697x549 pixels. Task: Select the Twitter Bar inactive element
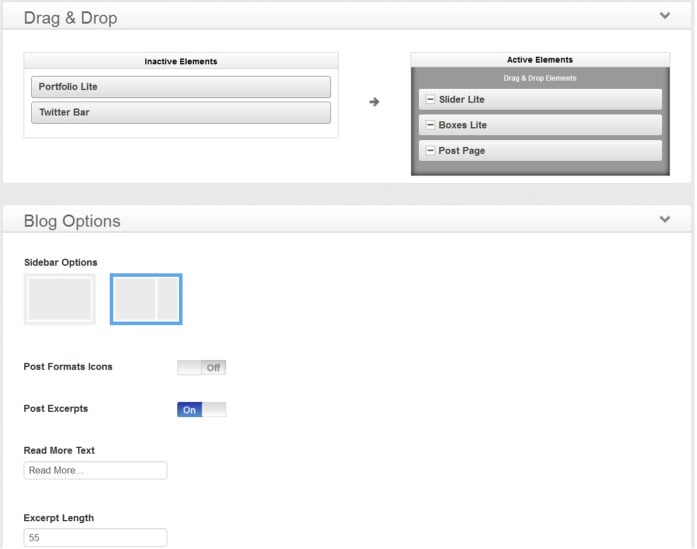coord(181,112)
